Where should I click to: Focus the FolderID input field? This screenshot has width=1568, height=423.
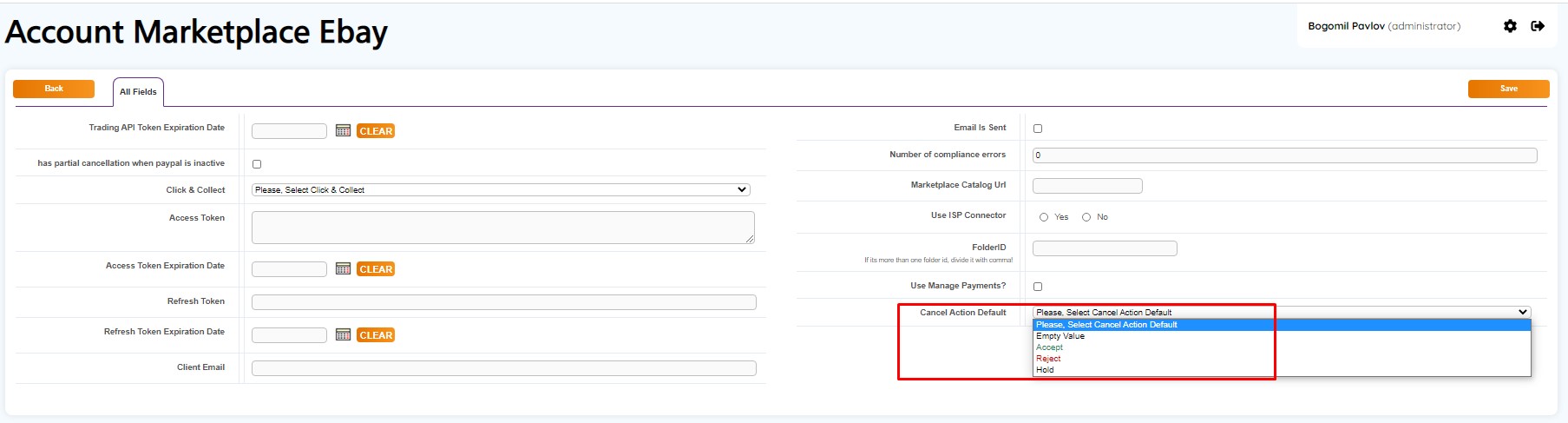click(x=1105, y=248)
